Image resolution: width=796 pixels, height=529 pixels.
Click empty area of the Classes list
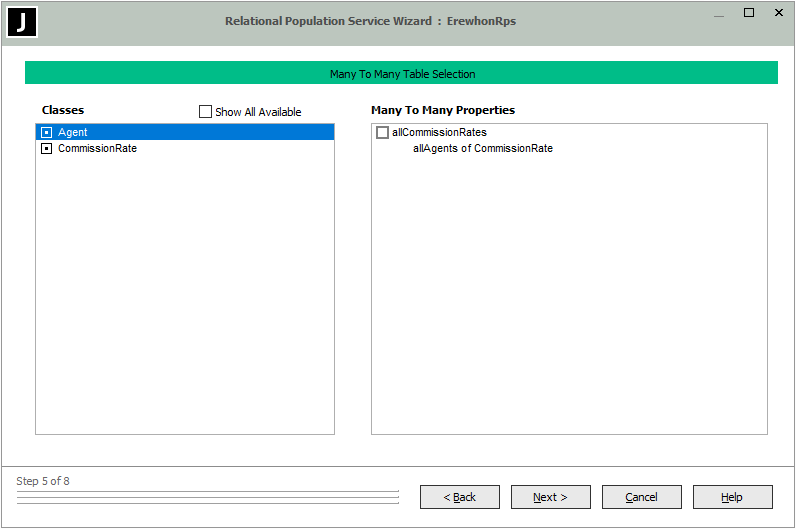[x=185, y=300]
